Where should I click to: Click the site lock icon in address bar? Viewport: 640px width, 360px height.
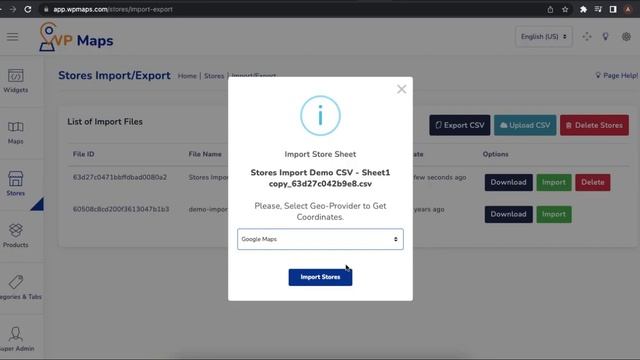(46, 9)
